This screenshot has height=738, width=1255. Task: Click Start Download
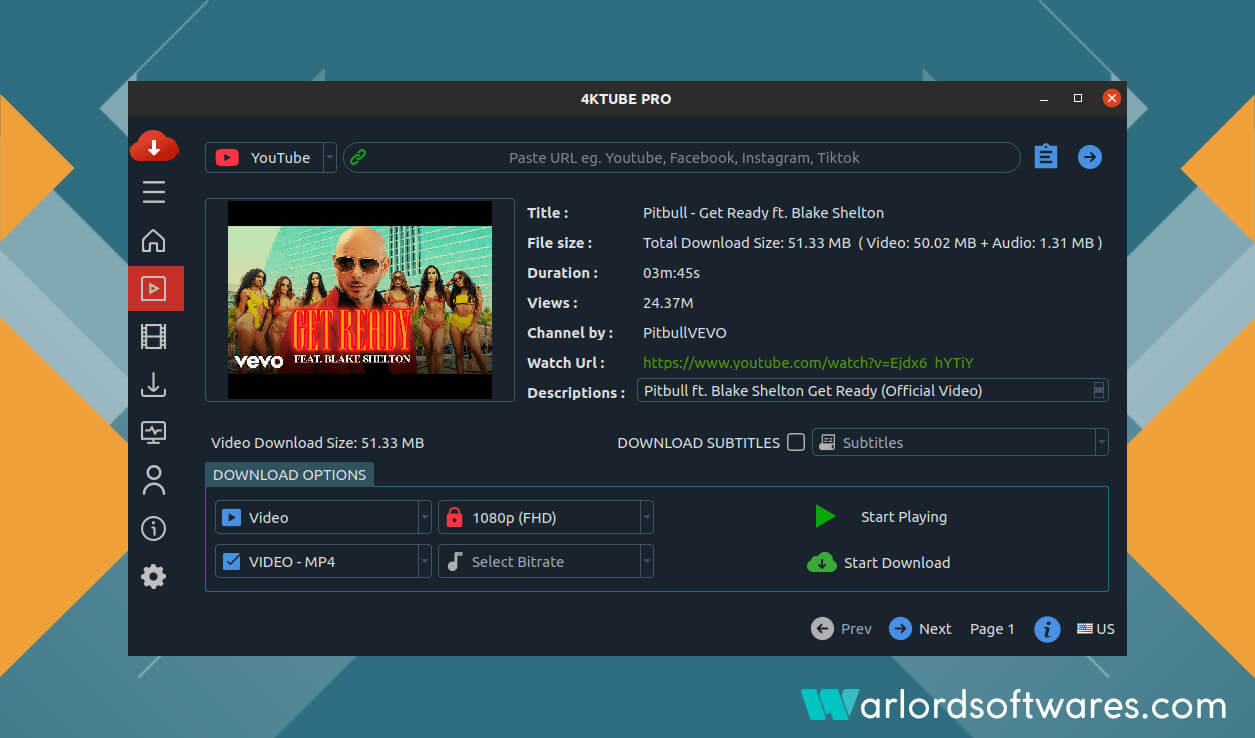tap(897, 562)
